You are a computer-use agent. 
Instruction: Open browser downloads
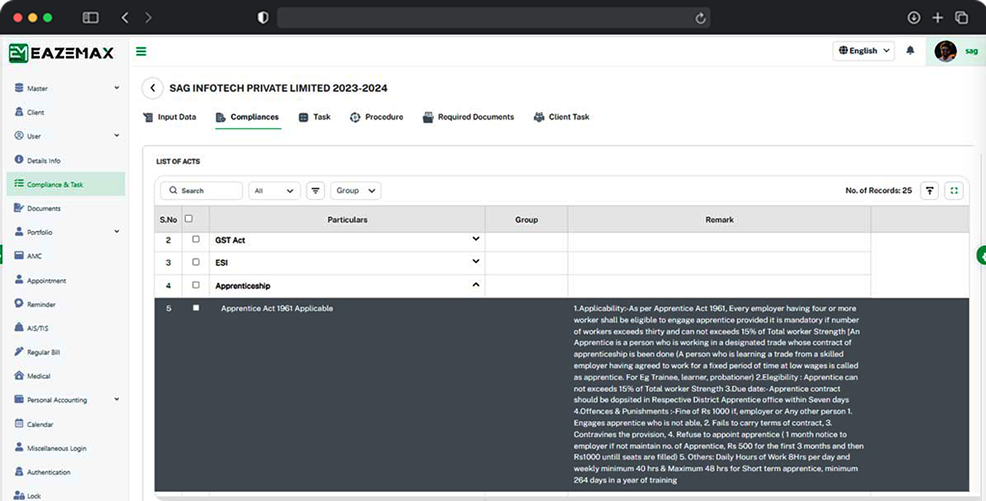click(x=914, y=18)
